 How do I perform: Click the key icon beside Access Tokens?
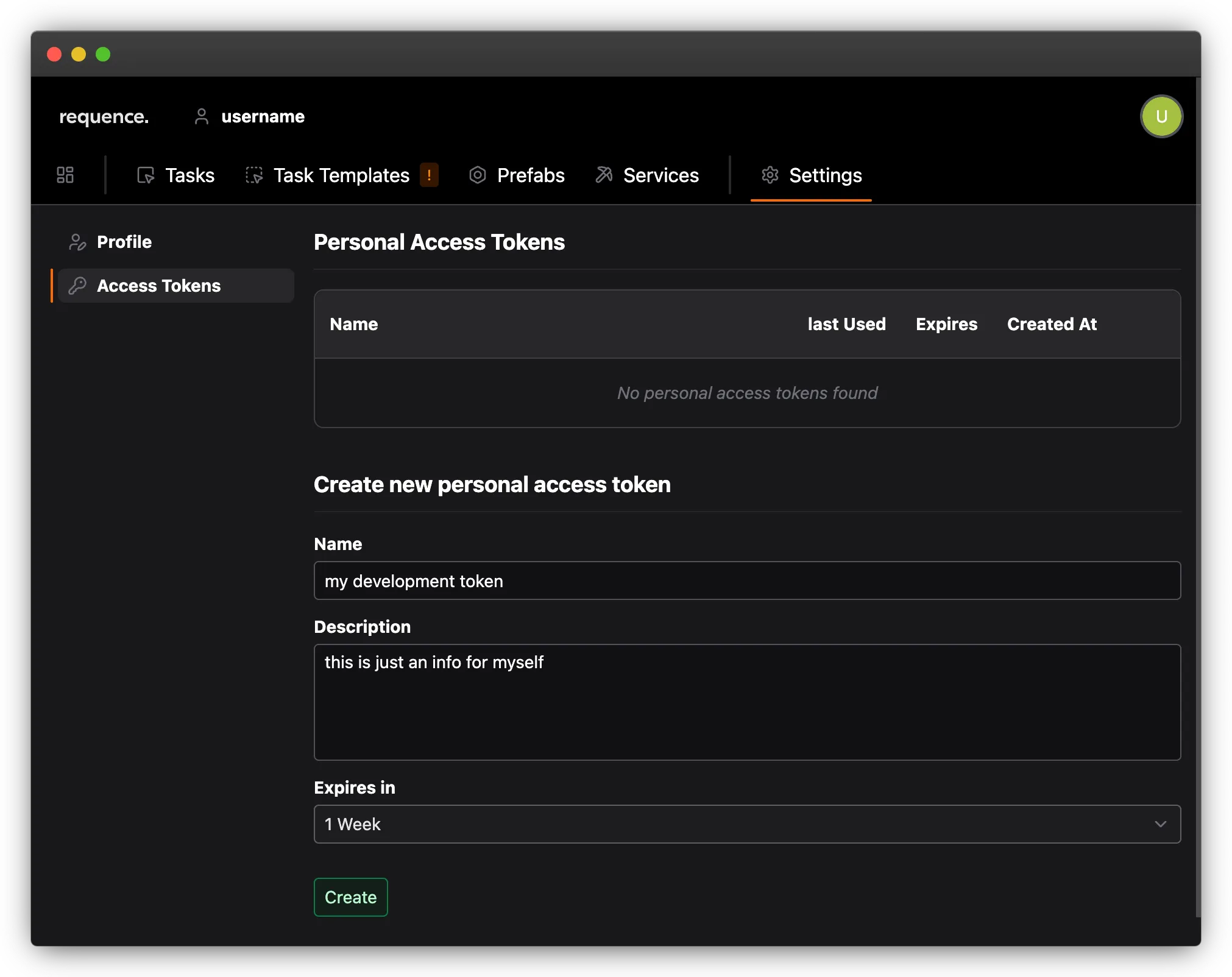(77, 286)
